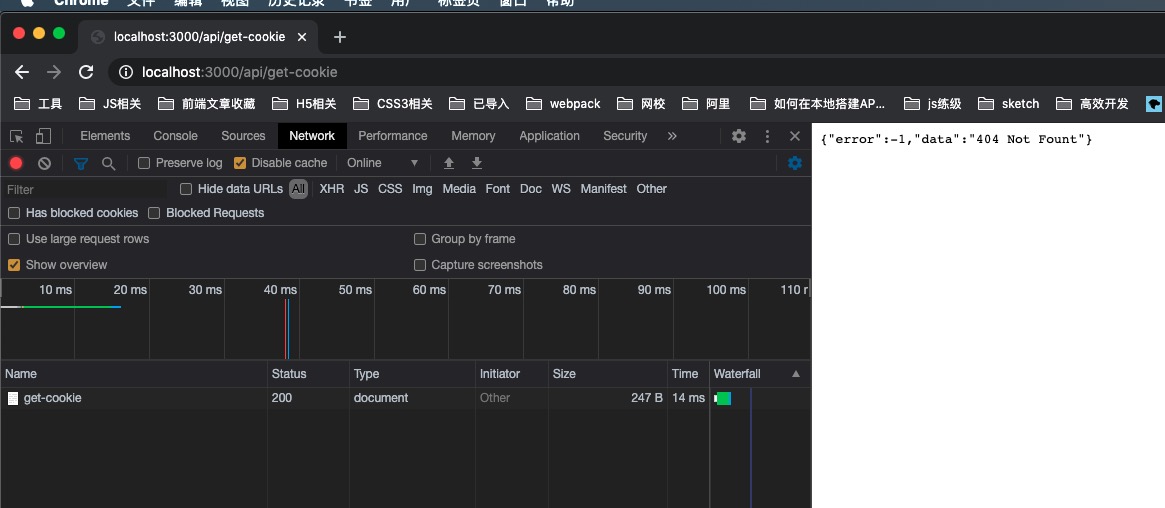Switch to the Application tab
The height and width of the screenshot is (508, 1165).
pyautogui.click(x=549, y=136)
